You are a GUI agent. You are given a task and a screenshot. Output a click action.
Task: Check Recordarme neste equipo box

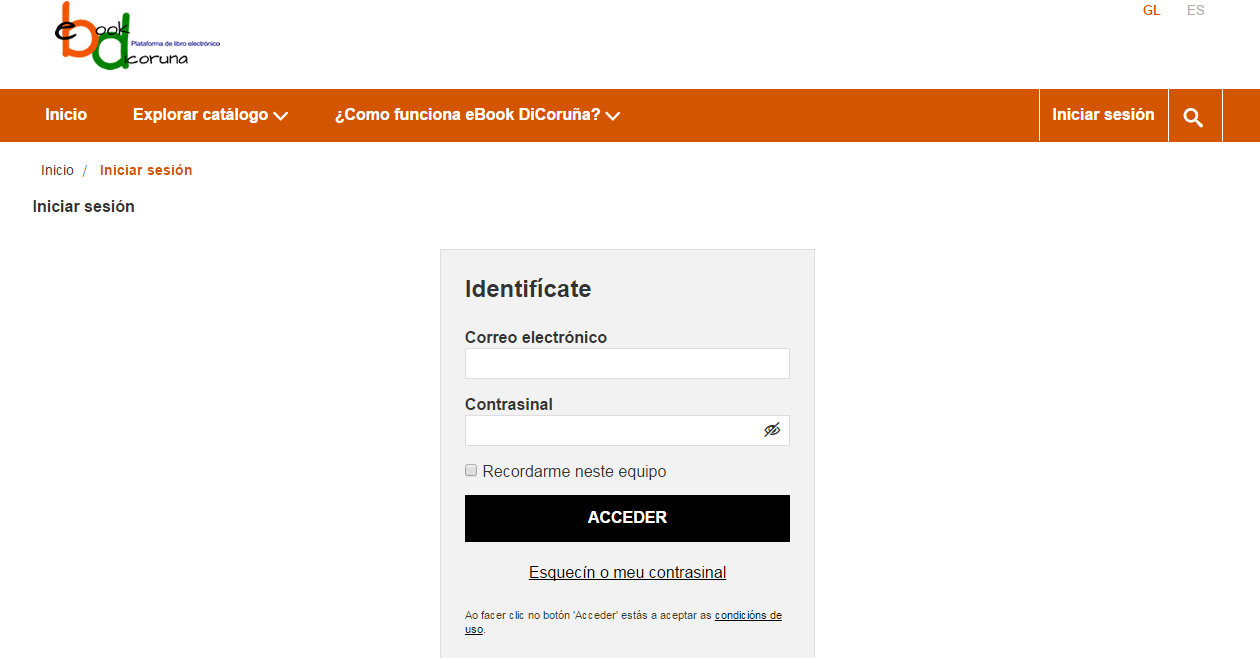coord(471,470)
